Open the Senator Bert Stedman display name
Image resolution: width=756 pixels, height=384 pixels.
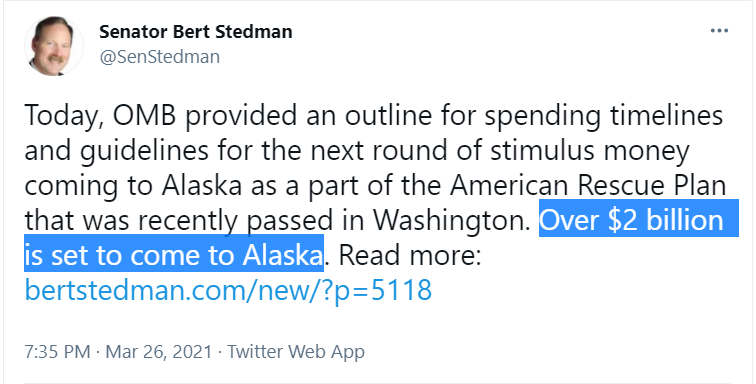196,32
